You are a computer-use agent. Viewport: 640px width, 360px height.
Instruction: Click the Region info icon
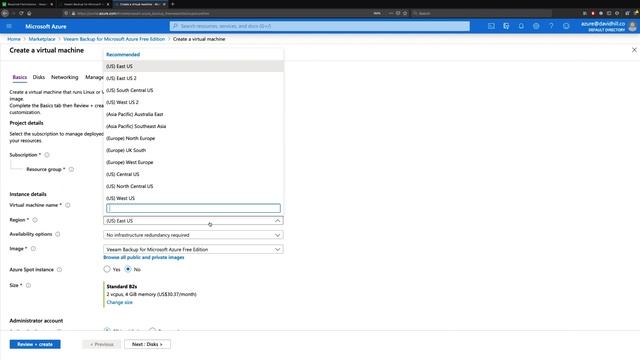click(x=35, y=220)
